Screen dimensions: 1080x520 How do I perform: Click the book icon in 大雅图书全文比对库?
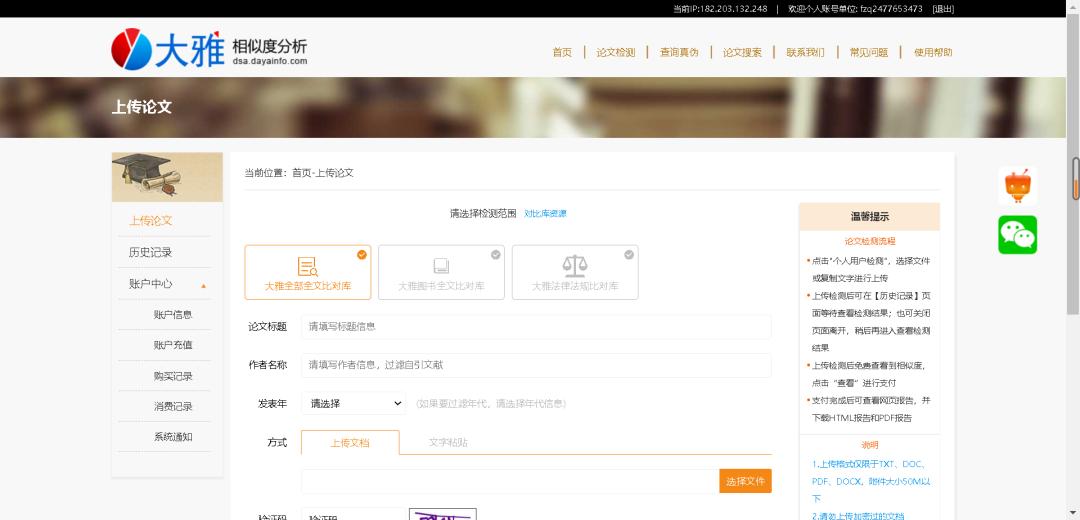pos(441,267)
